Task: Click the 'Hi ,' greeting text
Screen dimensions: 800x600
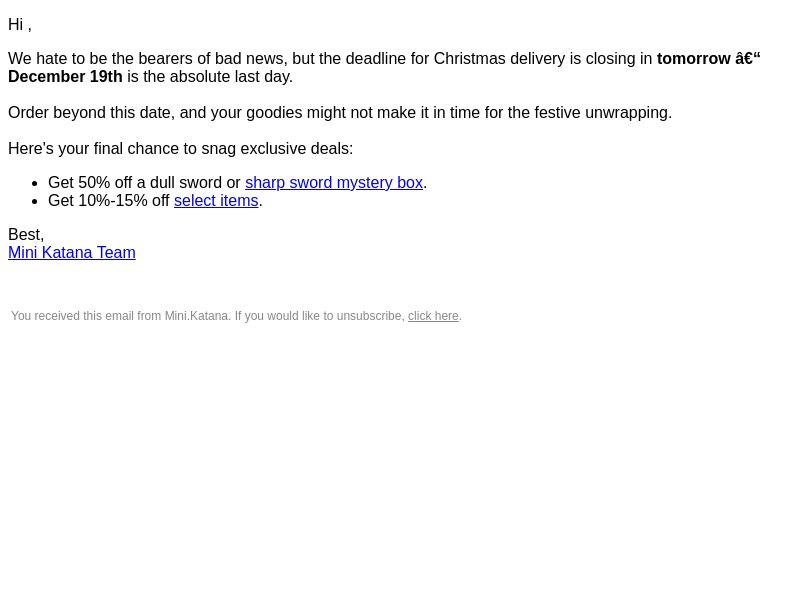Action: tap(20, 24)
